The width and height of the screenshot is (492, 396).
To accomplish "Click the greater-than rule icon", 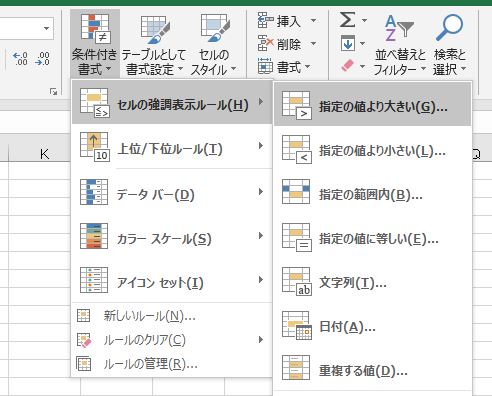I will [296, 105].
